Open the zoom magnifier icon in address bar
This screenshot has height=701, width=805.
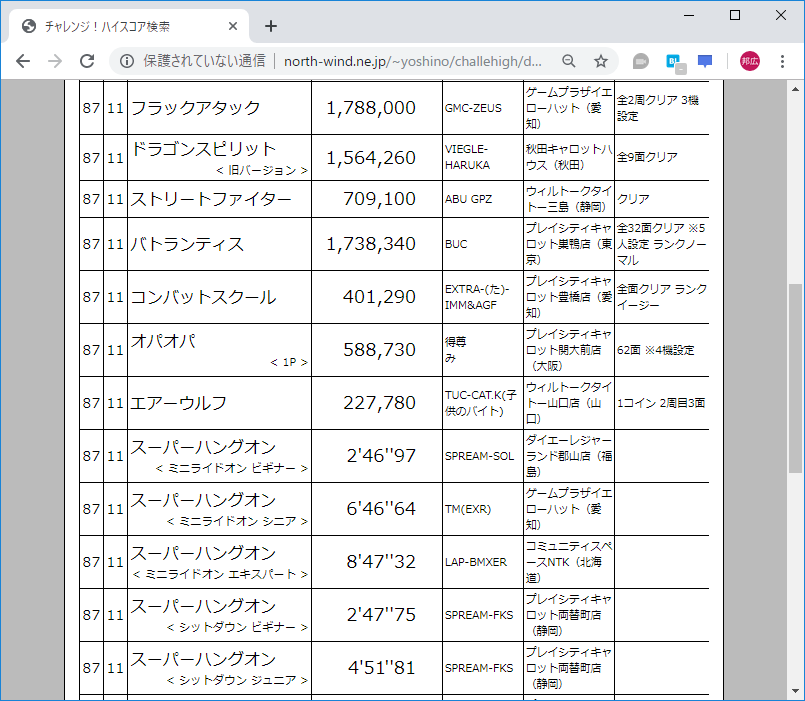click(x=568, y=61)
